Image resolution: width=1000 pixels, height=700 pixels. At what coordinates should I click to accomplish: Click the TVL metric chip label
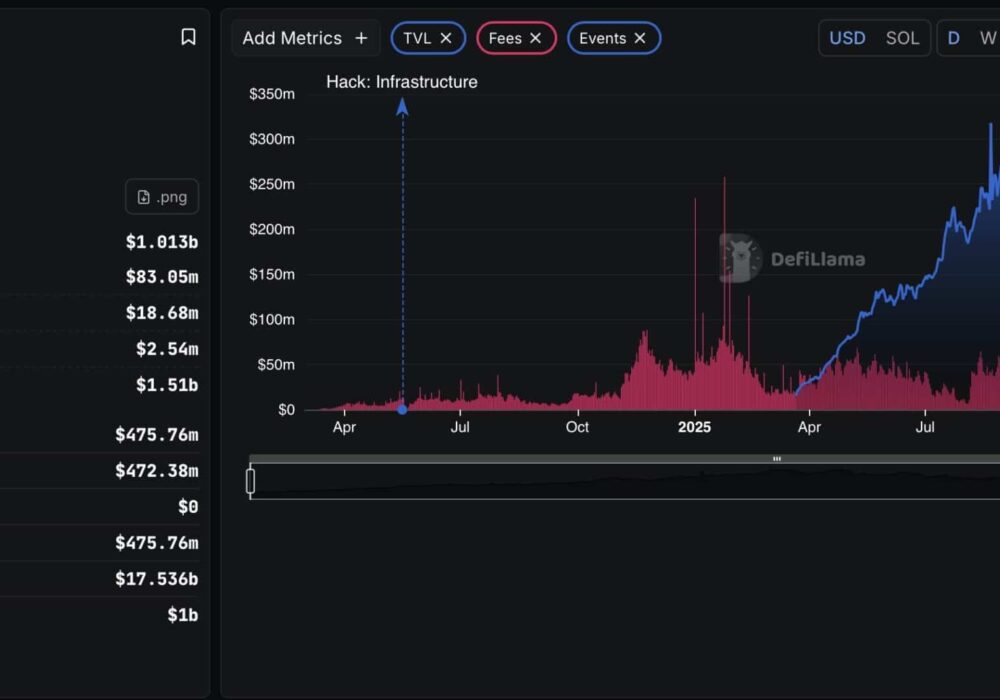pos(417,38)
